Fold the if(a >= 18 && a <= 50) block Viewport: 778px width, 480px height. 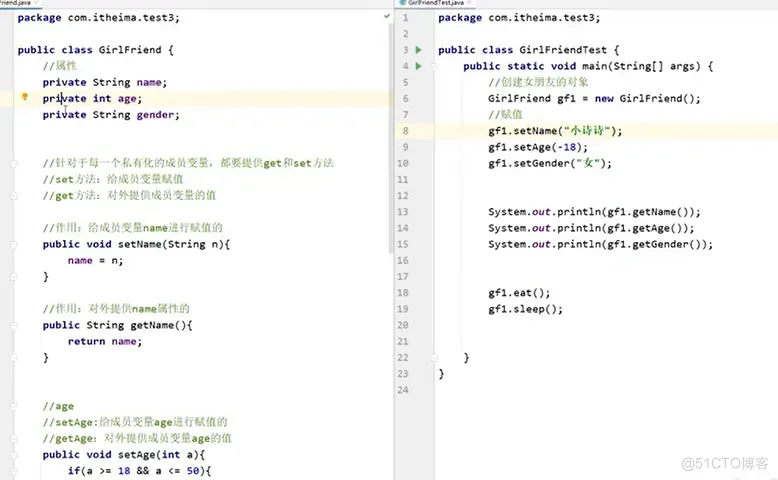coord(13,471)
